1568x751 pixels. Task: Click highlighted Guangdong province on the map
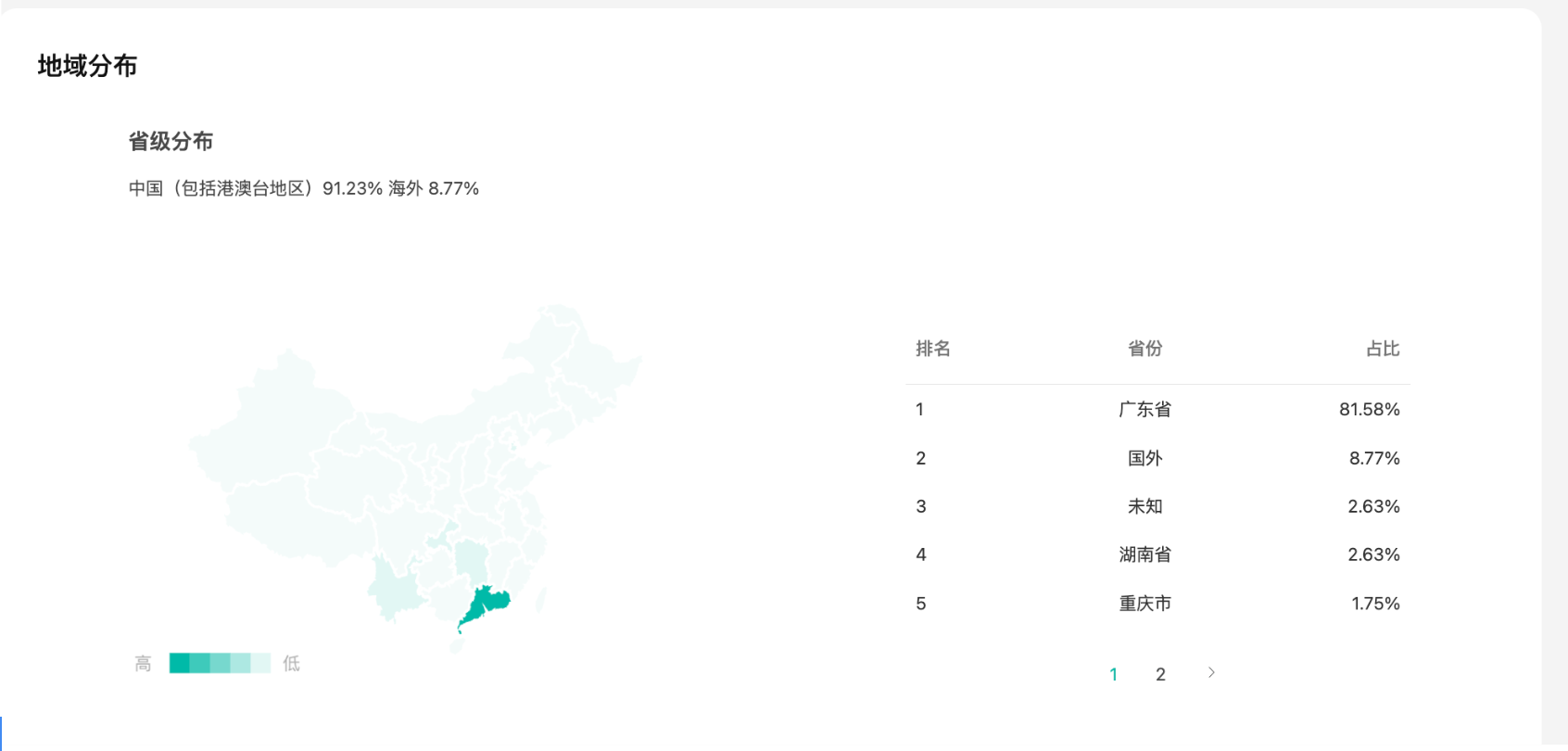coord(486,605)
